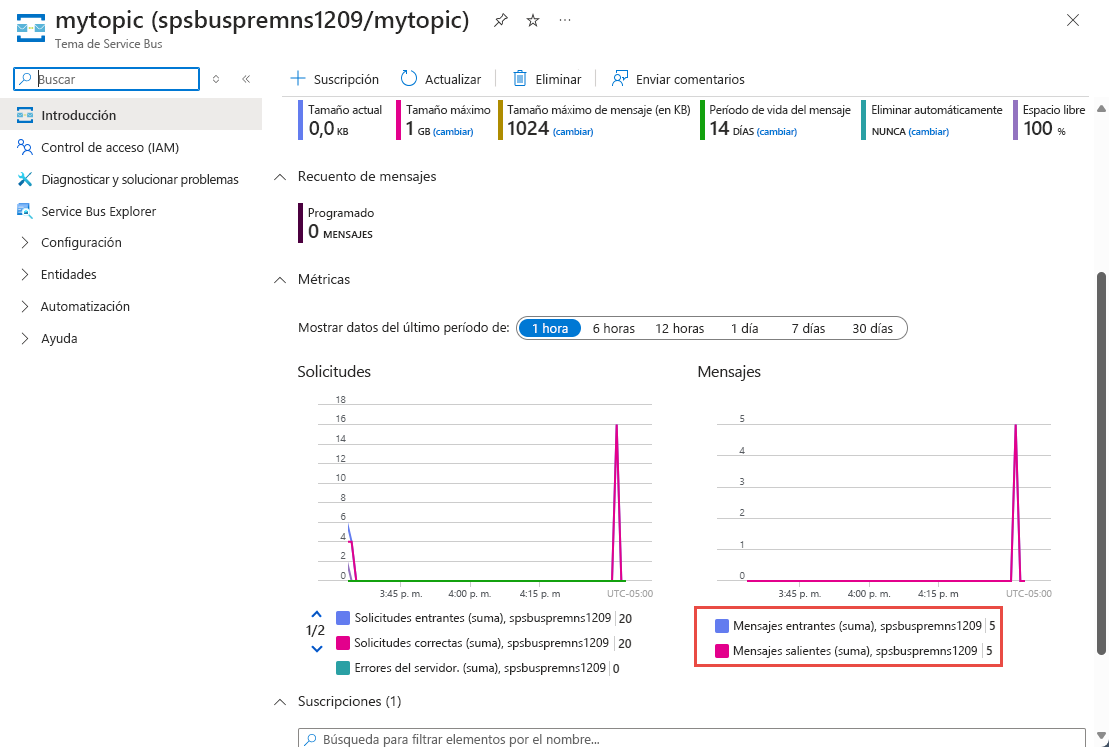The width and height of the screenshot is (1109, 747).
Task: Close the mytopic blade
Action: [x=1072, y=21]
